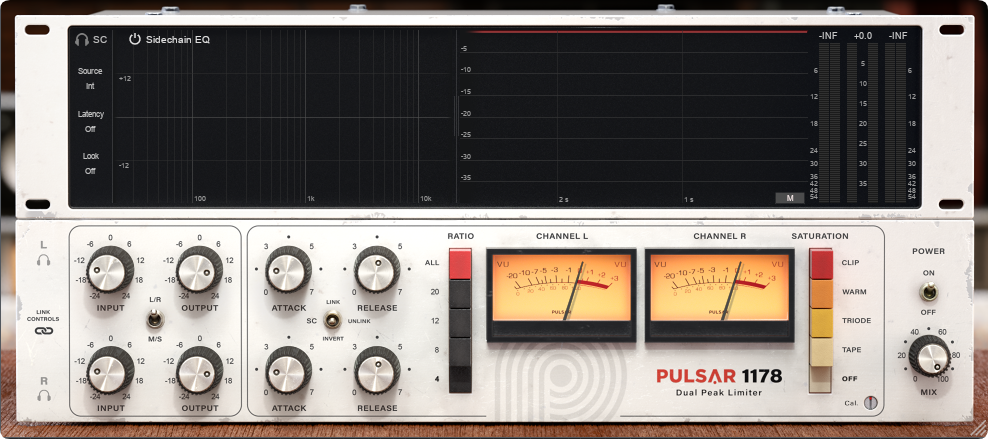Select the TRIODE saturation button
Screen dimensions: 988x439
coord(821,322)
